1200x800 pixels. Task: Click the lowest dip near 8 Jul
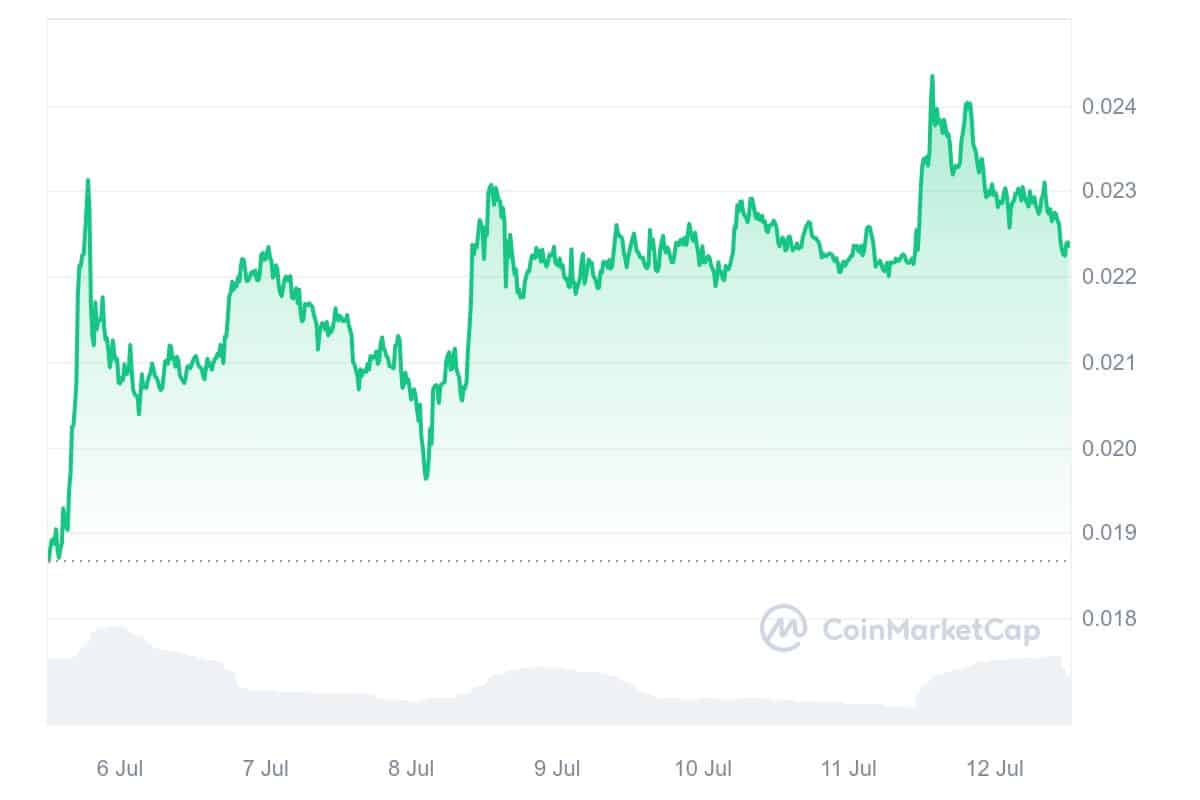click(426, 478)
